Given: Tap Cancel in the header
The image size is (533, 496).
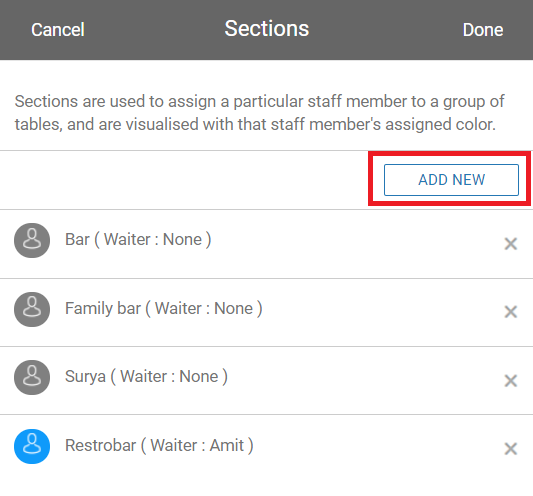Looking at the screenshot, I should [x=58, y=30].
